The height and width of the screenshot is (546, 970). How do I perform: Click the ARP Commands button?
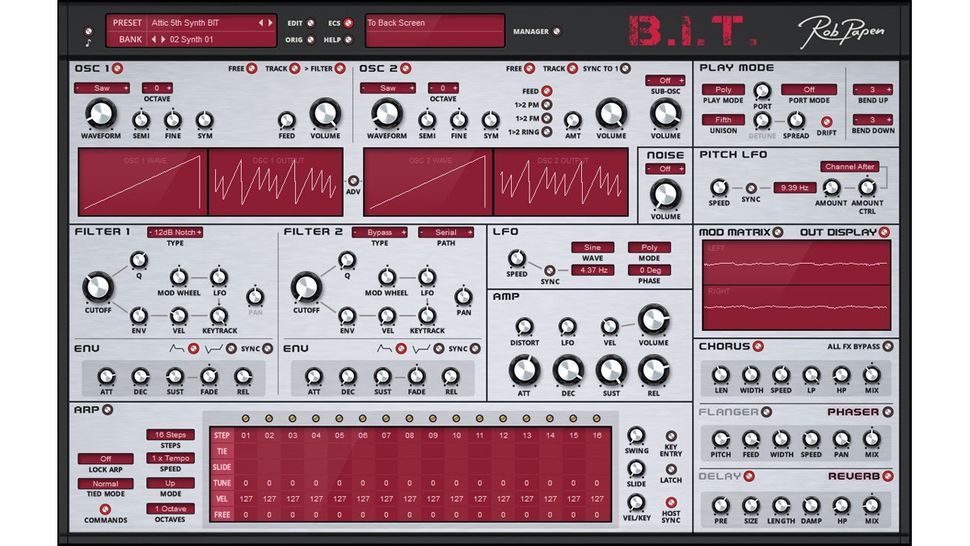pos(105,510)
